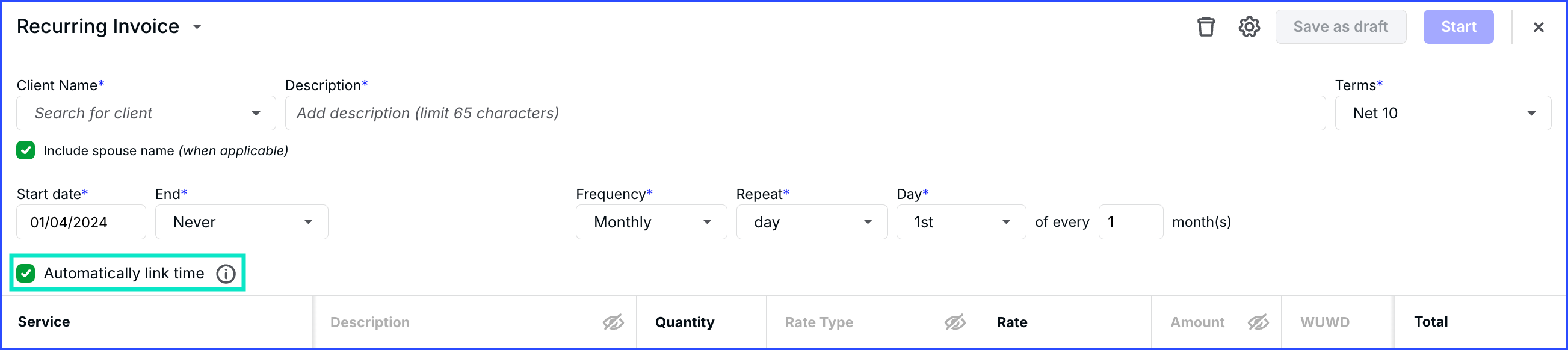Disable Automatically link time checkbox
This screenshot has width=1568, height=350.
point(25,273)
